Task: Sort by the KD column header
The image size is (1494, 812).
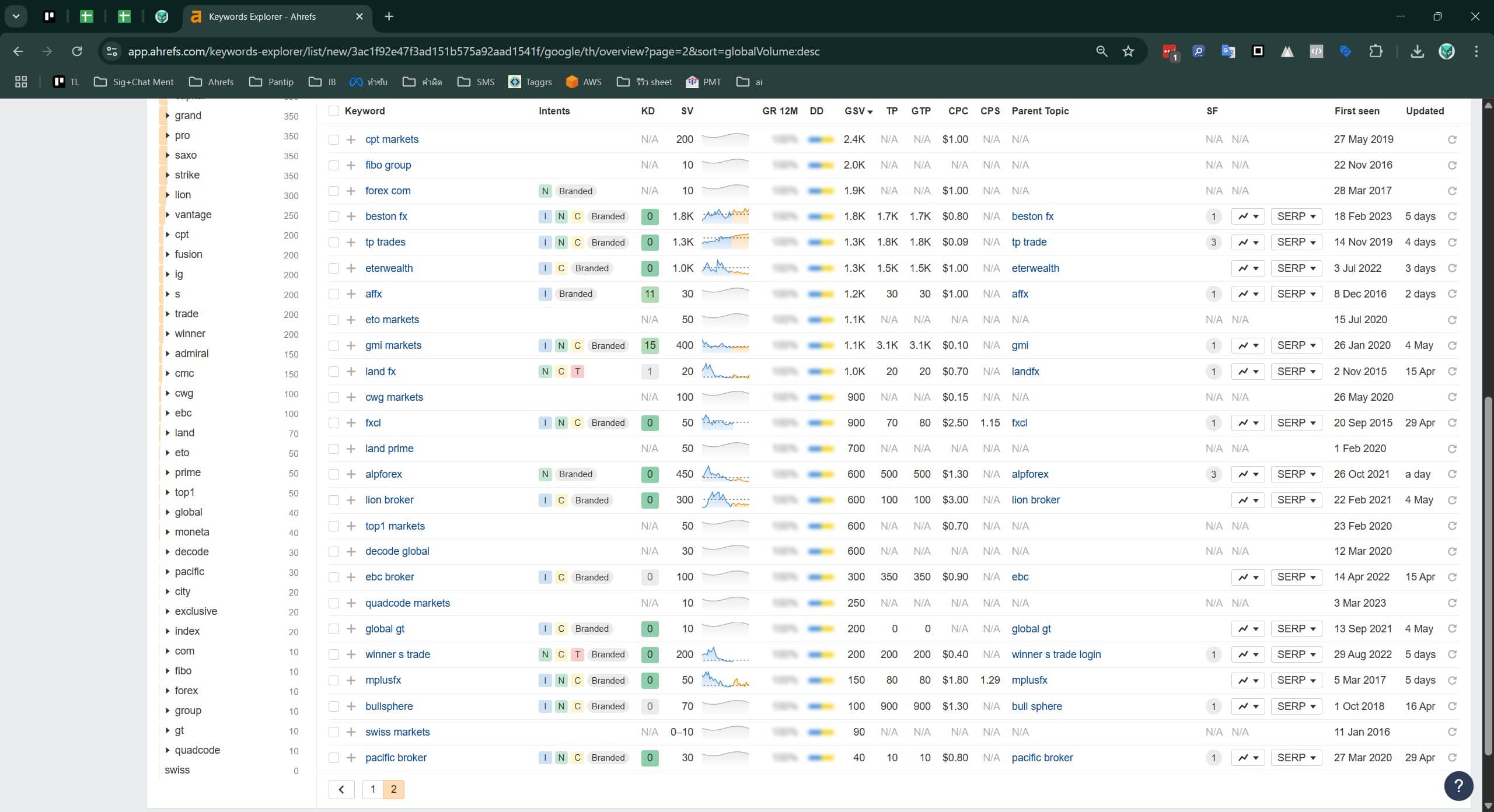Action: coord(648,111)
